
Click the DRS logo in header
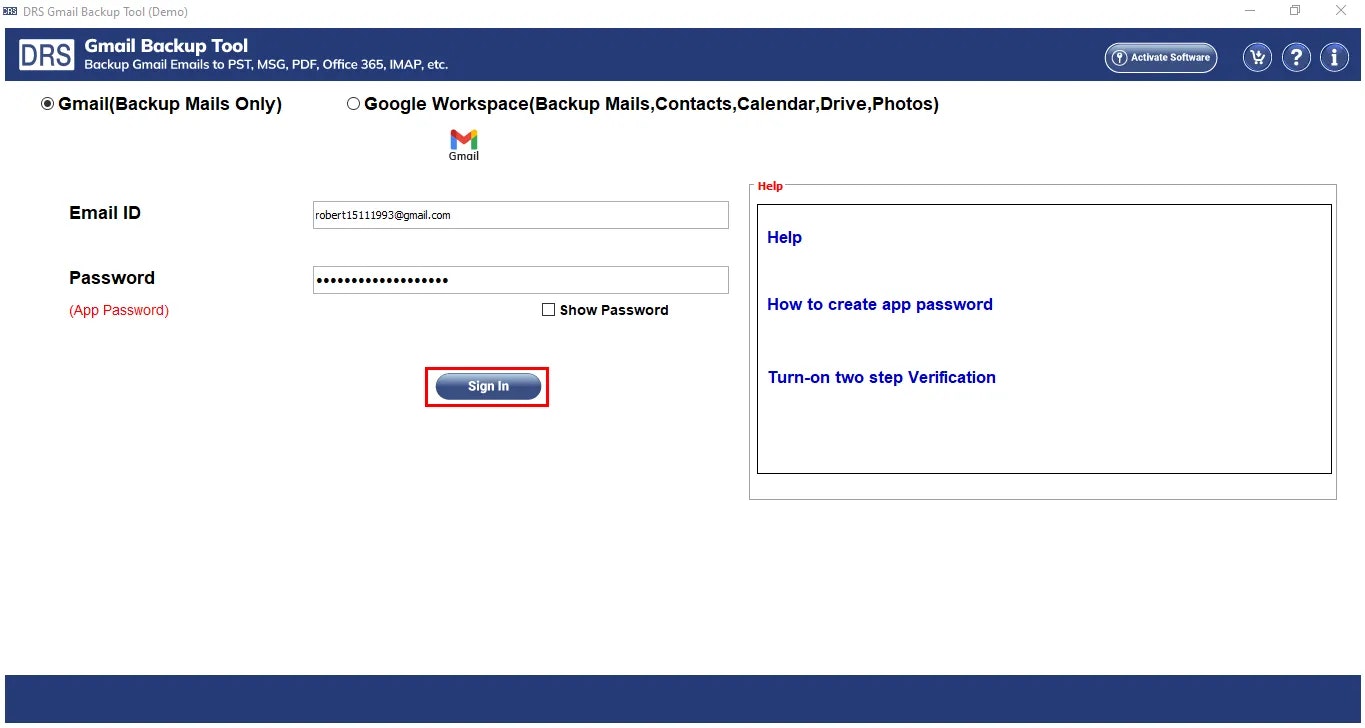tap(46, 55)
